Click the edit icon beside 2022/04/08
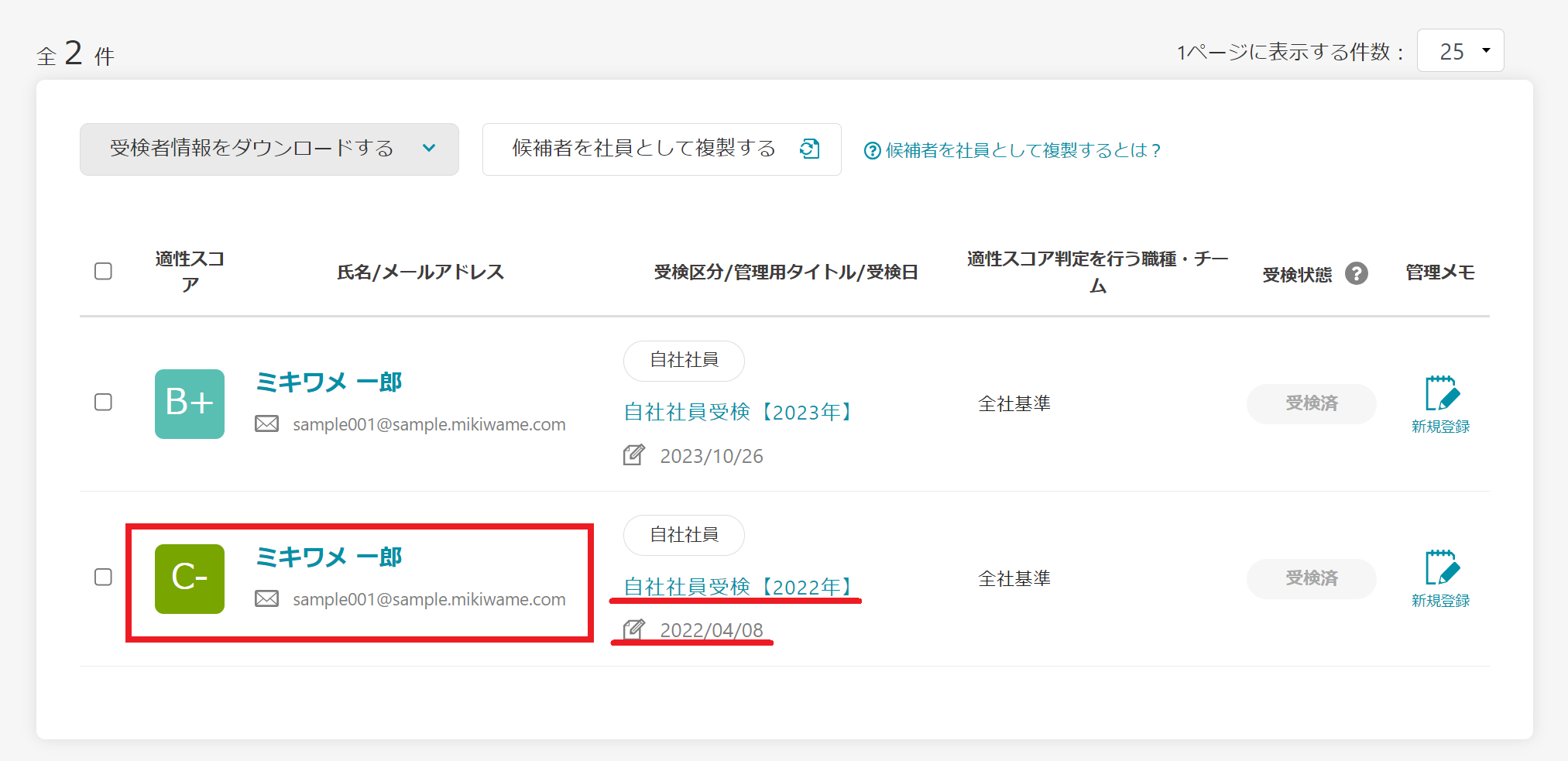1568x761 pixels. (633, 629)
